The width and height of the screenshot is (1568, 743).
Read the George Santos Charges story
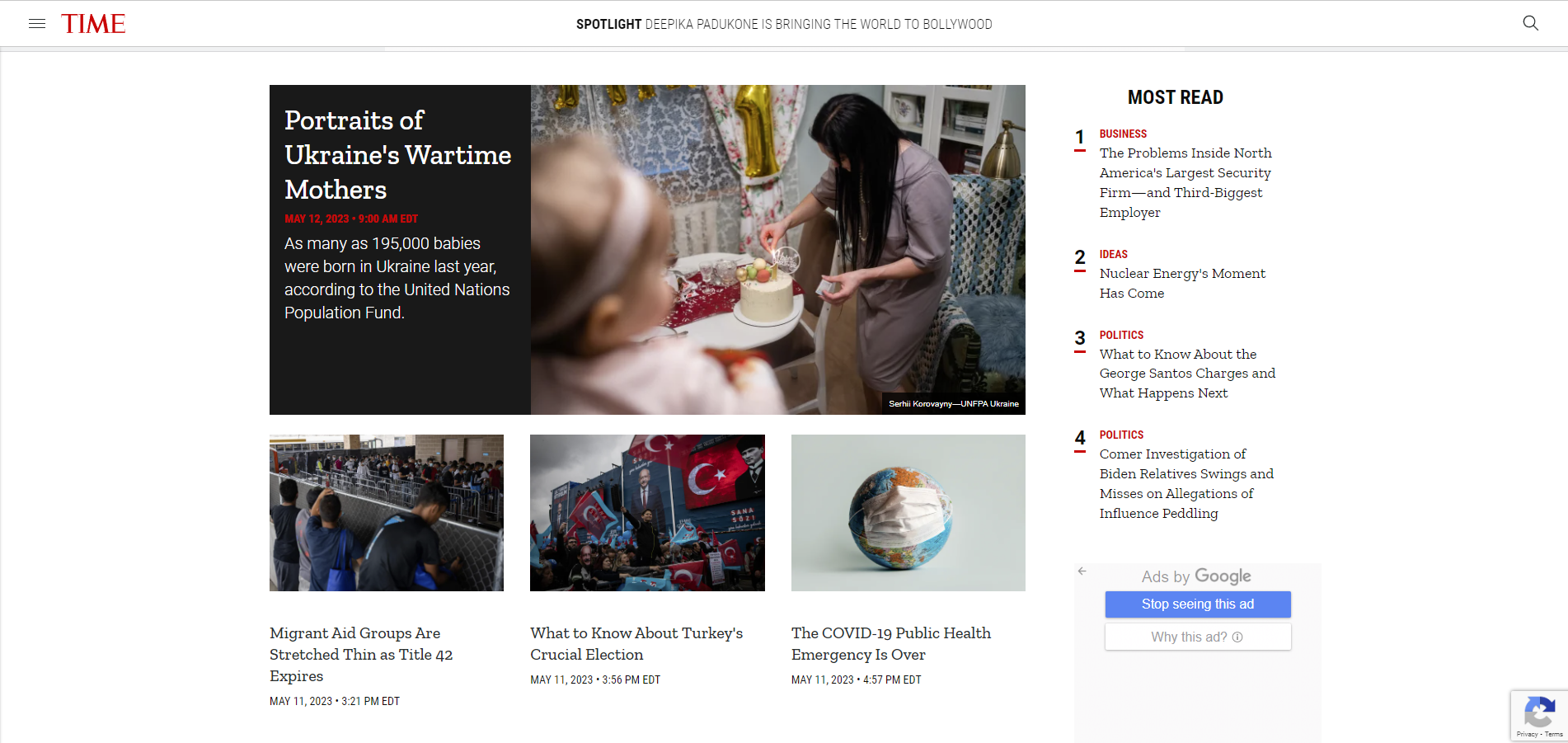(x=1187, y=374)
